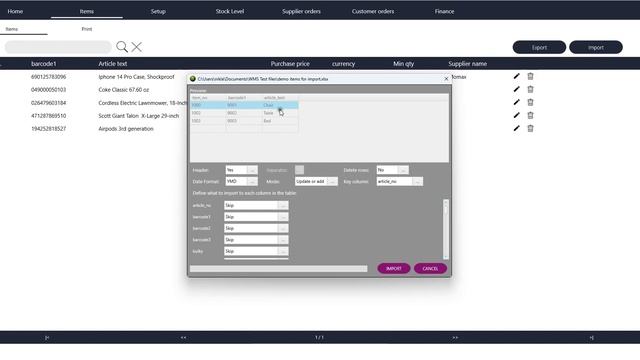Click barcode 026479603184
The height and width of the screenshot is (360, 640).
tap(49, 103)
